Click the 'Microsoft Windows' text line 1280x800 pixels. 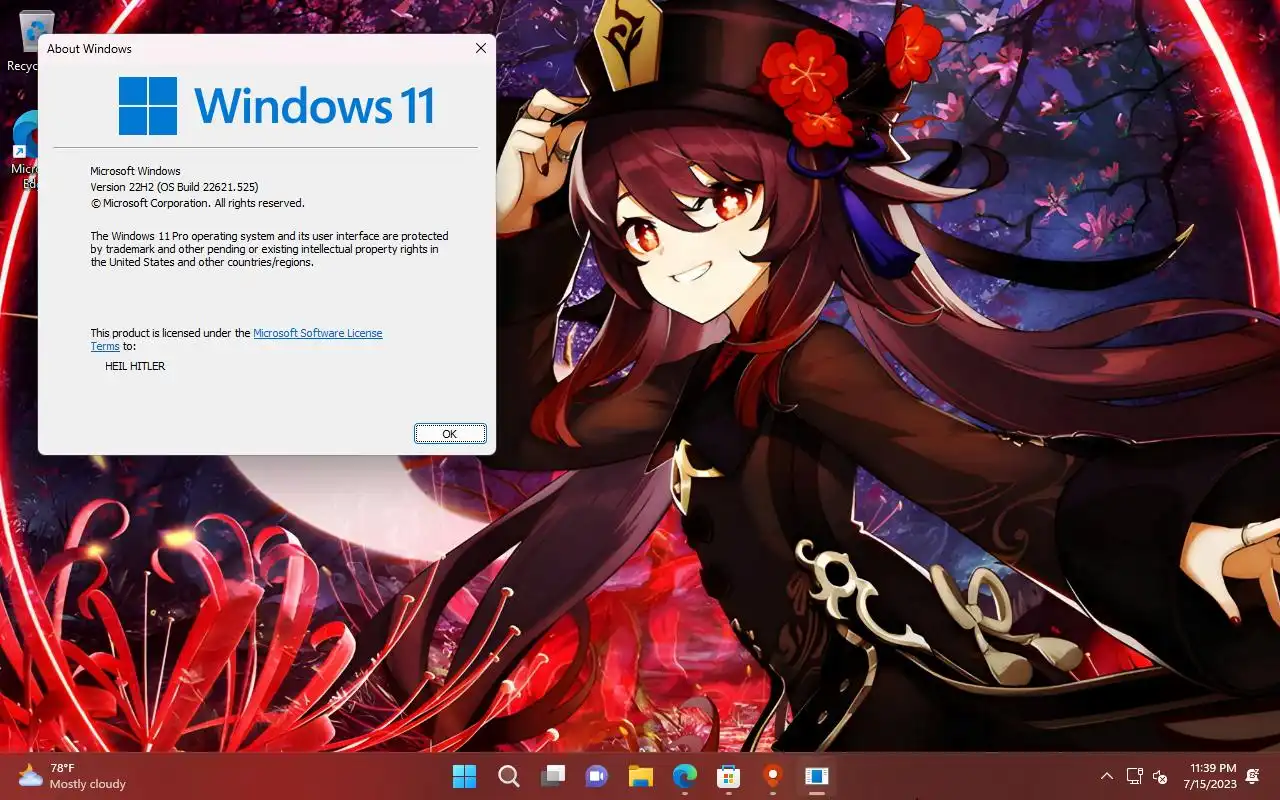135,171
